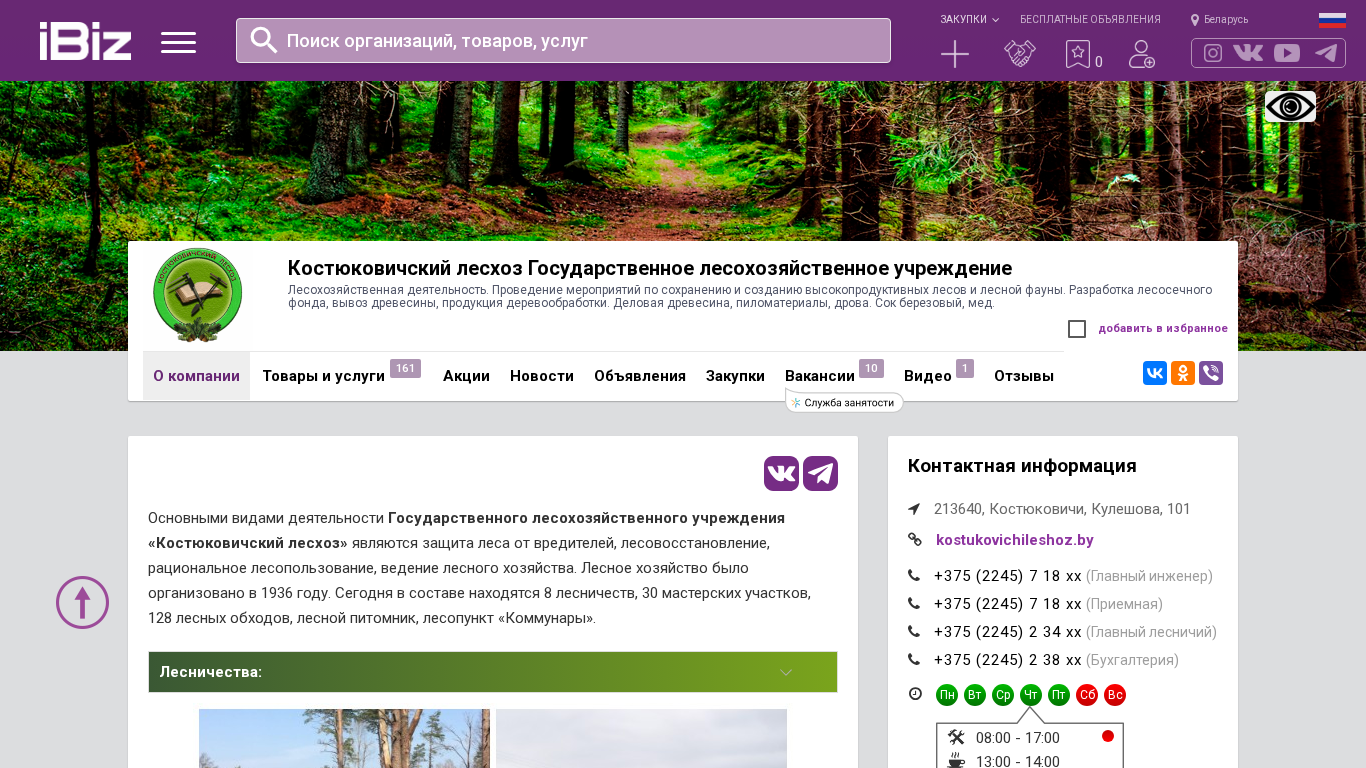Open the hamburger main menu
Viewport: 1366px width, 768px height.
(x=179, y=42)
